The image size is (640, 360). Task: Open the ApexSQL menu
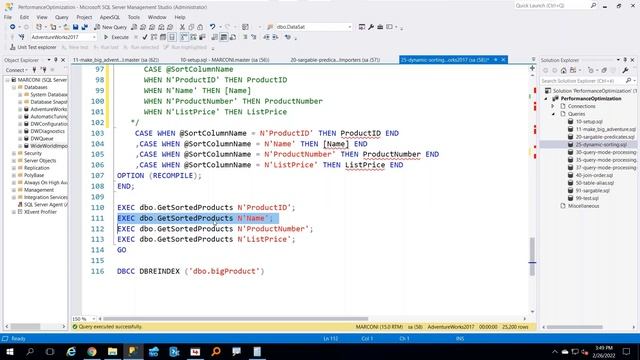tap(110, 17)
